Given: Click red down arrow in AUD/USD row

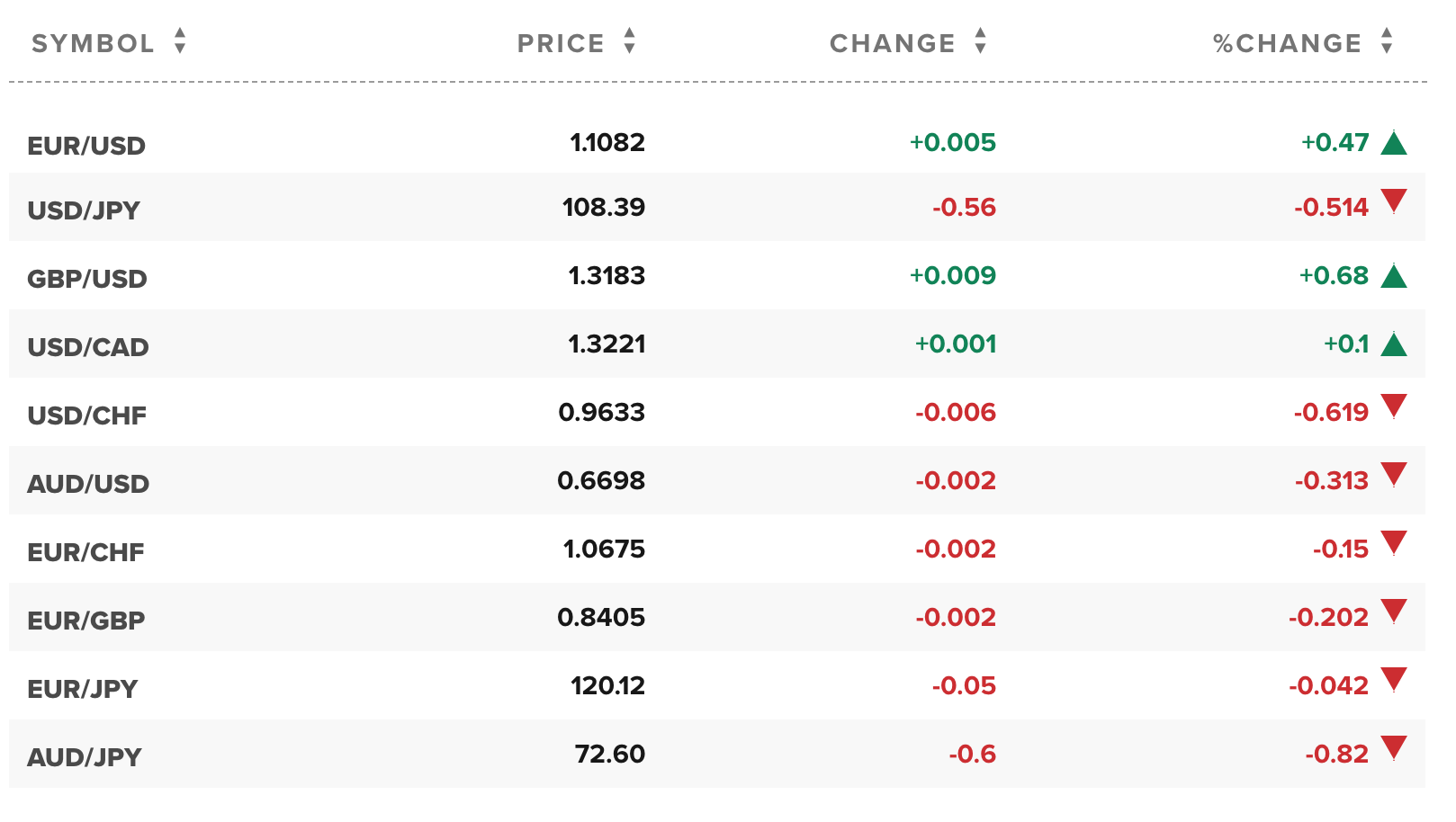Looking at the screenshot, I should [x=1394, y=475].
